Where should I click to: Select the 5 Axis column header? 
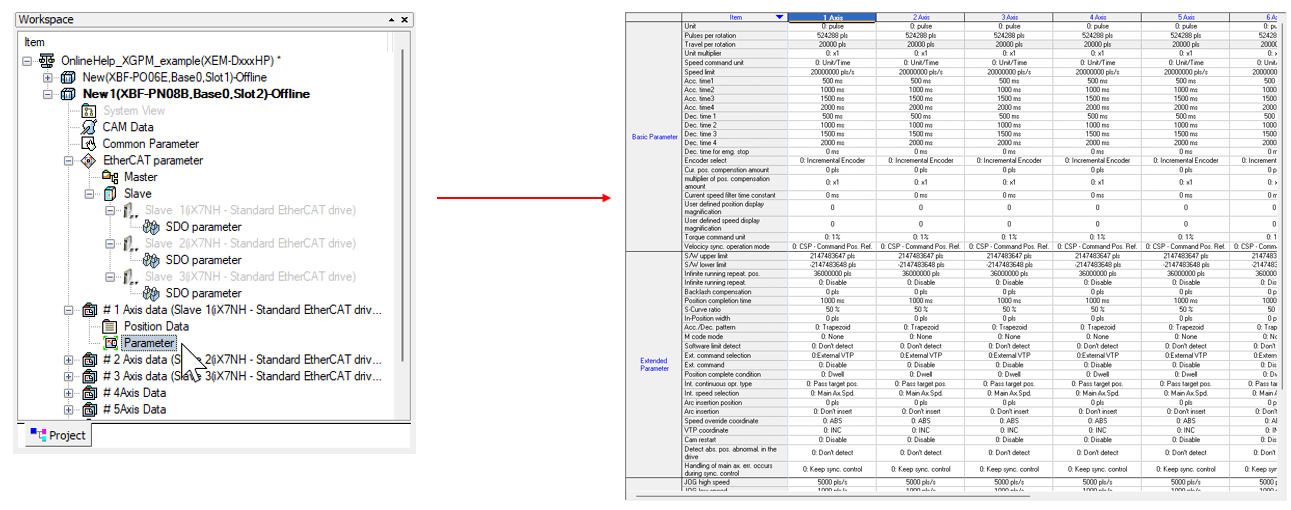(x=1185, y=17)
